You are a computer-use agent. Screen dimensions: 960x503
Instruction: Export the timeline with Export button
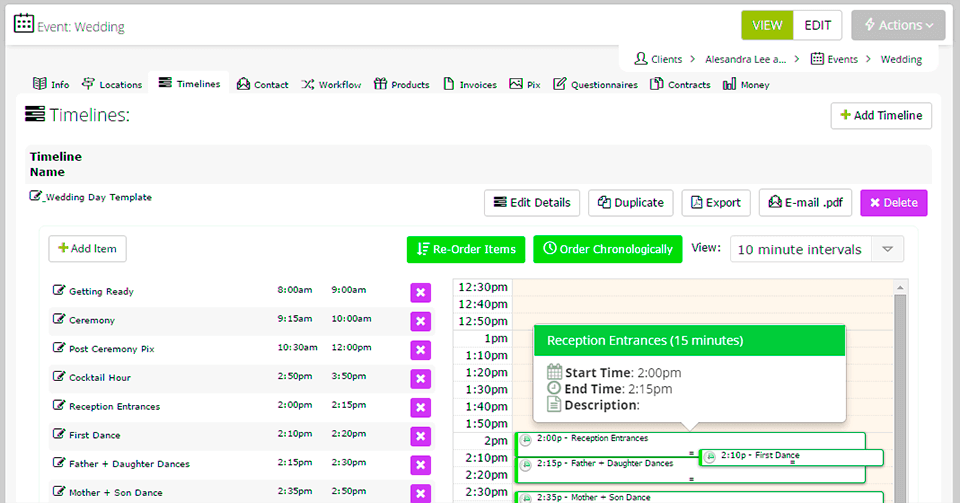[715, 203]
